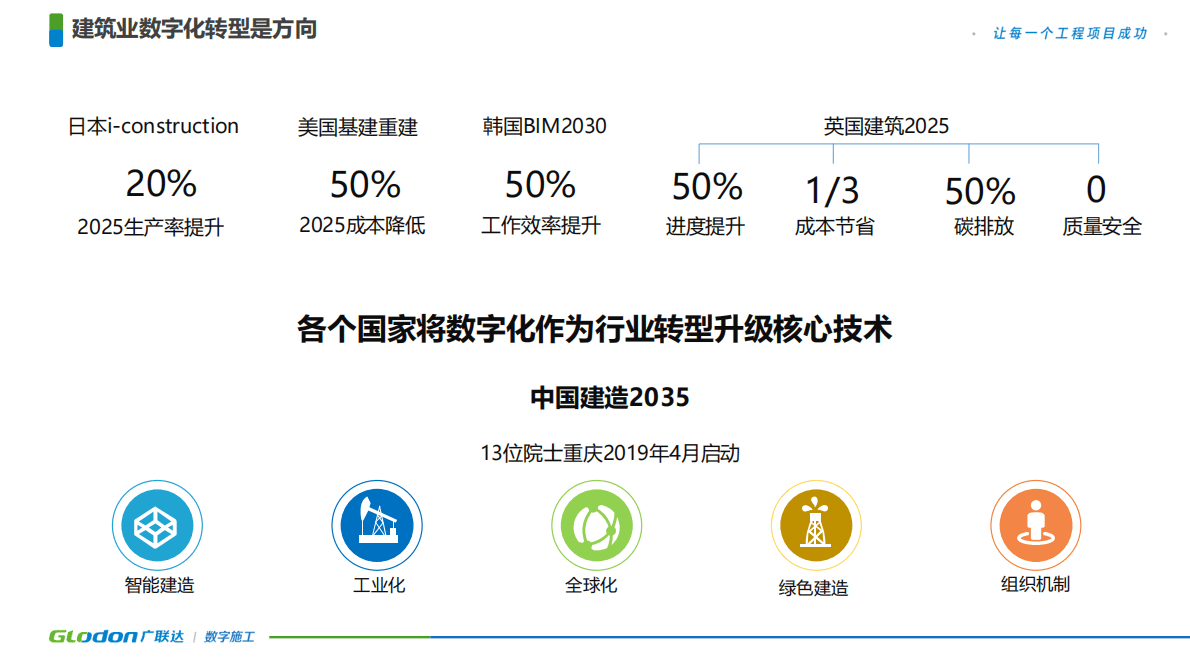Click the 日本i-construction heading

[153, 127]
